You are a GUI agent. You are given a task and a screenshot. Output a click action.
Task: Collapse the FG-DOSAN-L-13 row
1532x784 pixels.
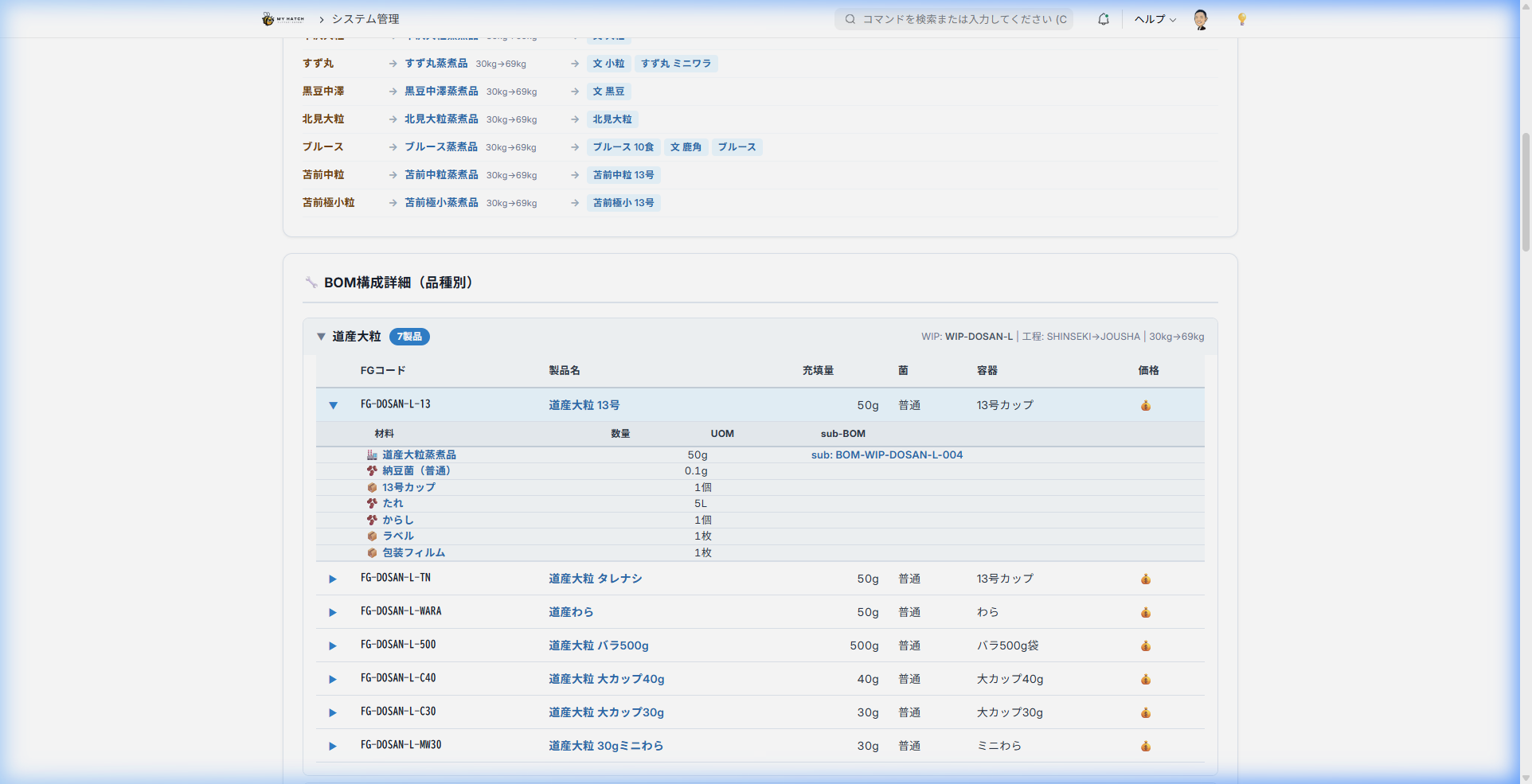333,405
